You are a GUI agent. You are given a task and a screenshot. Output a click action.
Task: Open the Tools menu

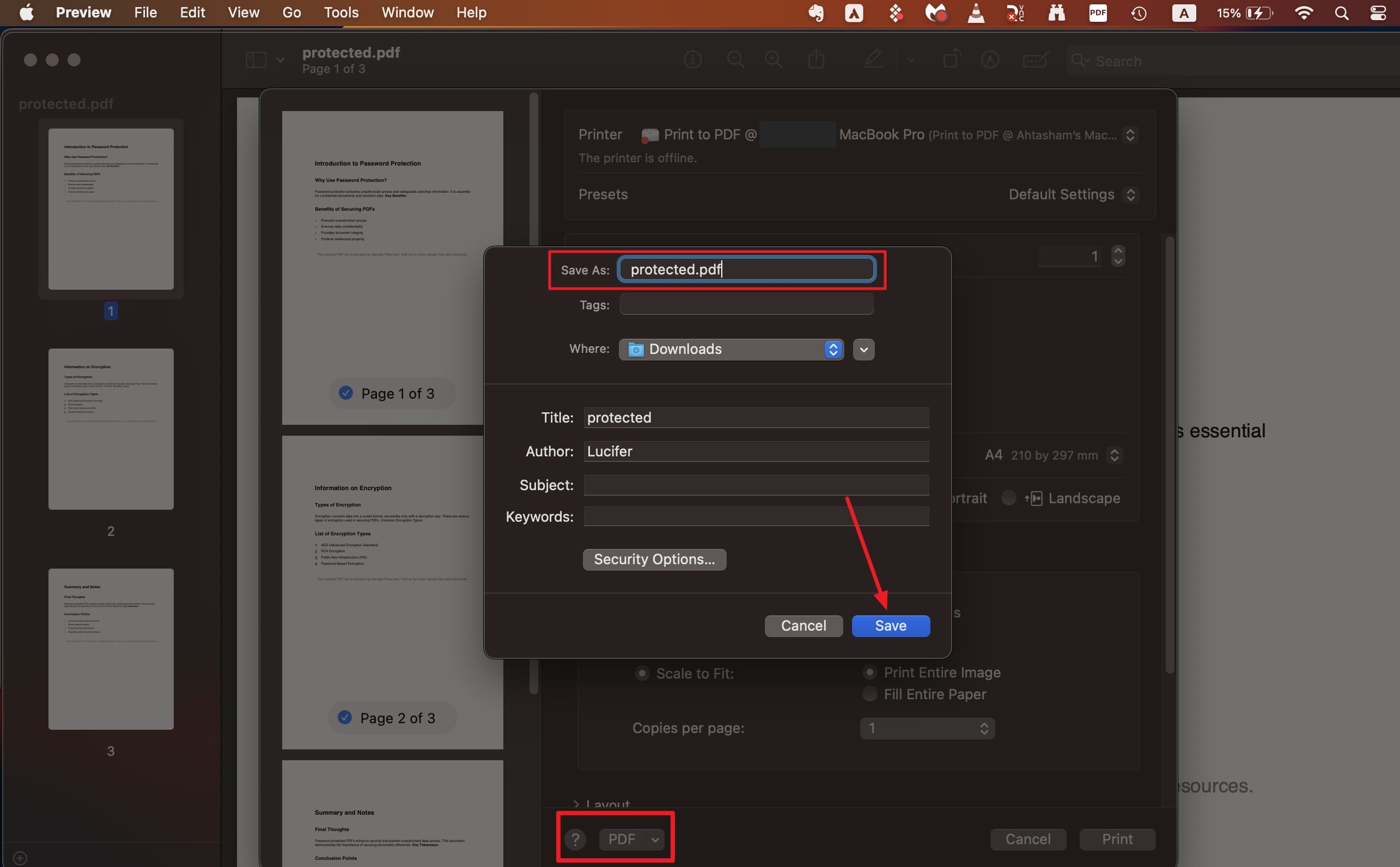coord(341,13)
